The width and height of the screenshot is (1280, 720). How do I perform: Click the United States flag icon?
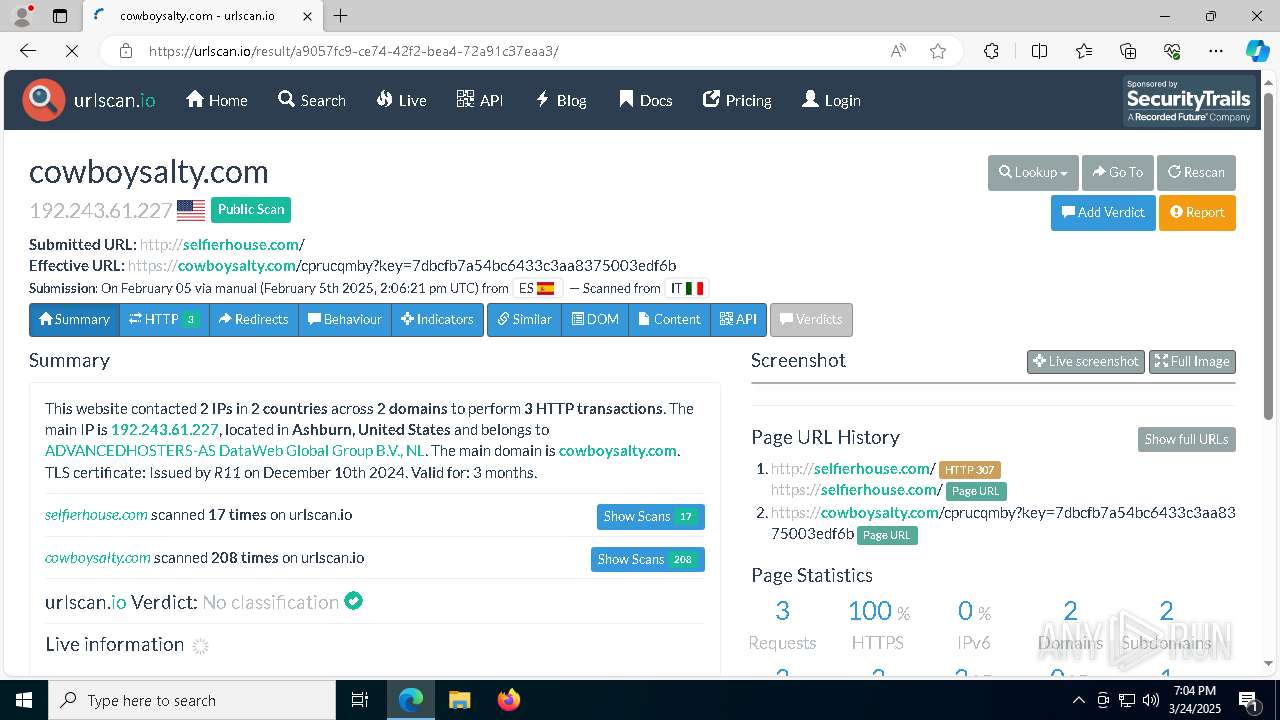click(x=191, y=210)
